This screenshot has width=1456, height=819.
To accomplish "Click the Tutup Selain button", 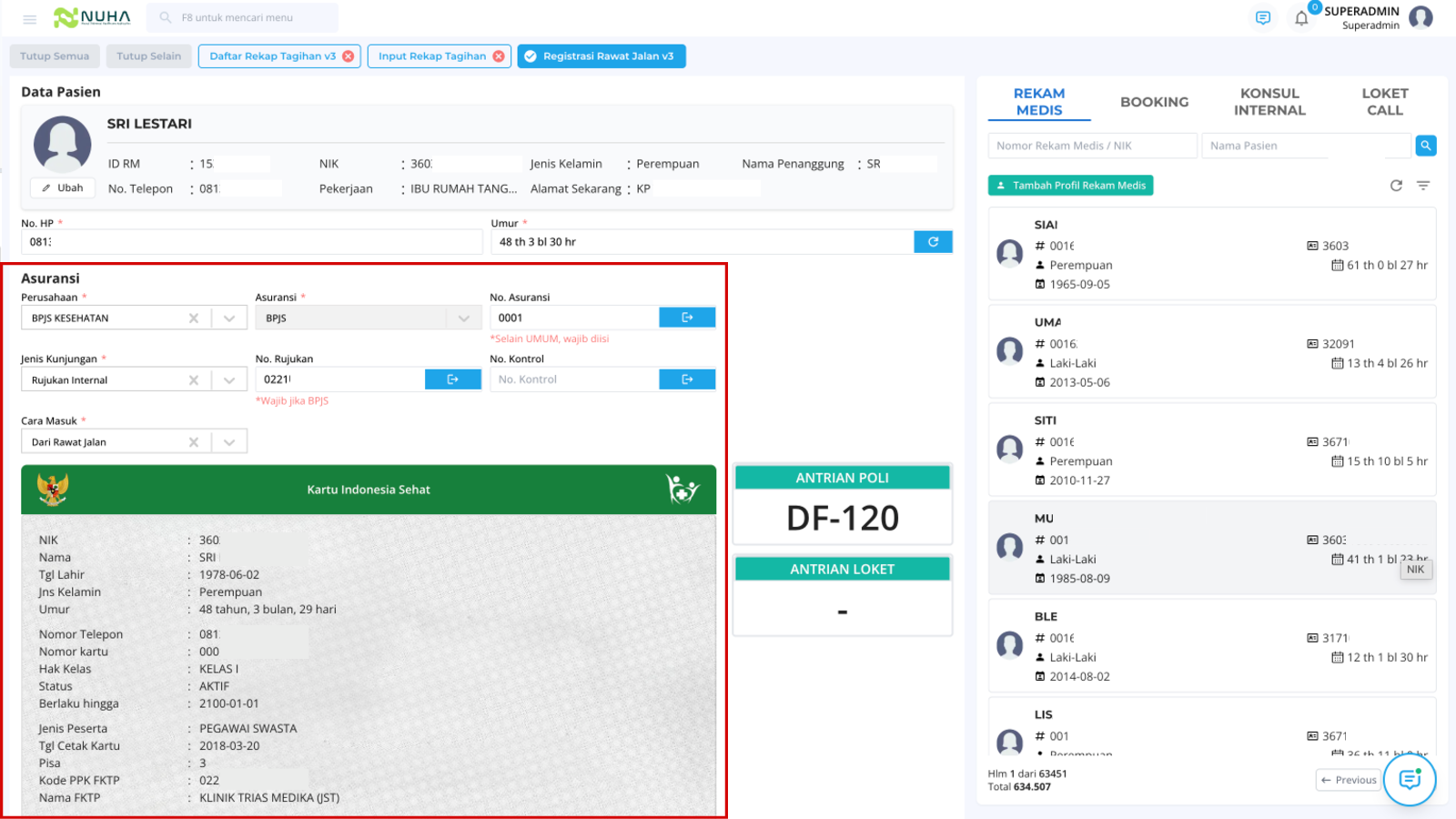I will coord(149,56).
